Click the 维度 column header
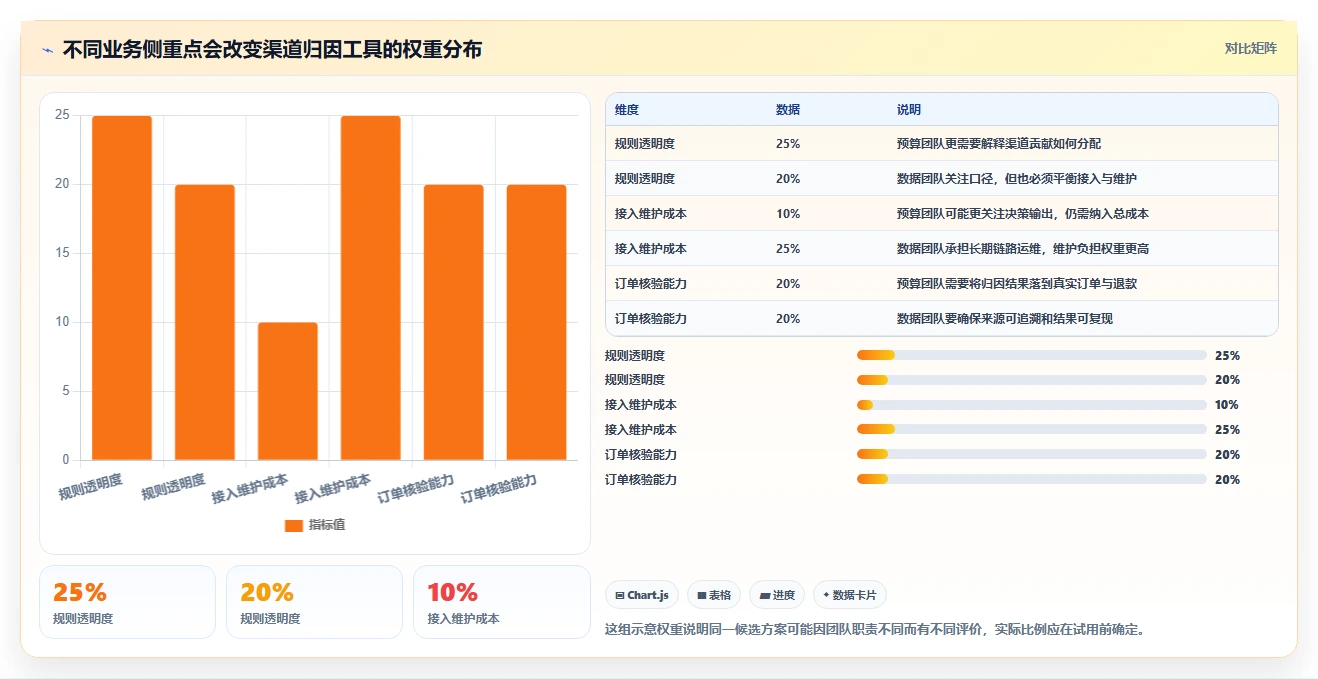1318x679 pixels. [627, 110]
